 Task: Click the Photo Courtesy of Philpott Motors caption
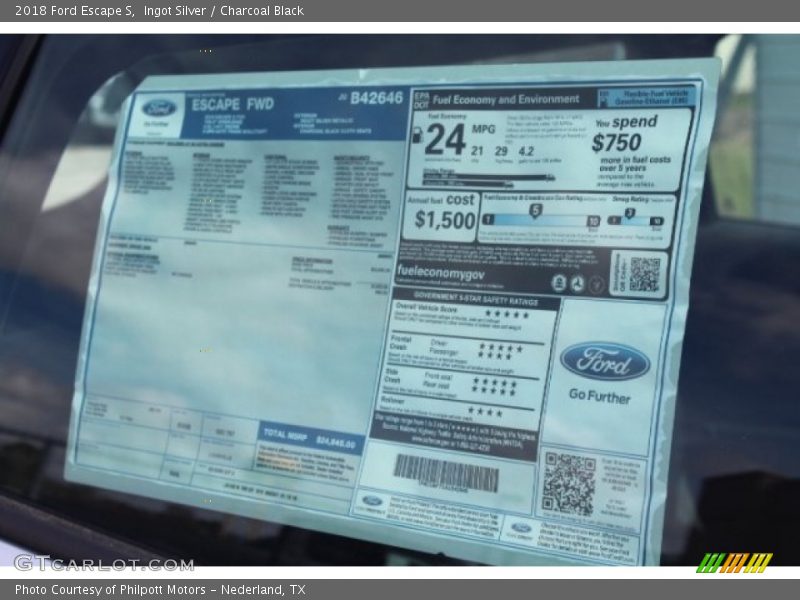(160, 590)
